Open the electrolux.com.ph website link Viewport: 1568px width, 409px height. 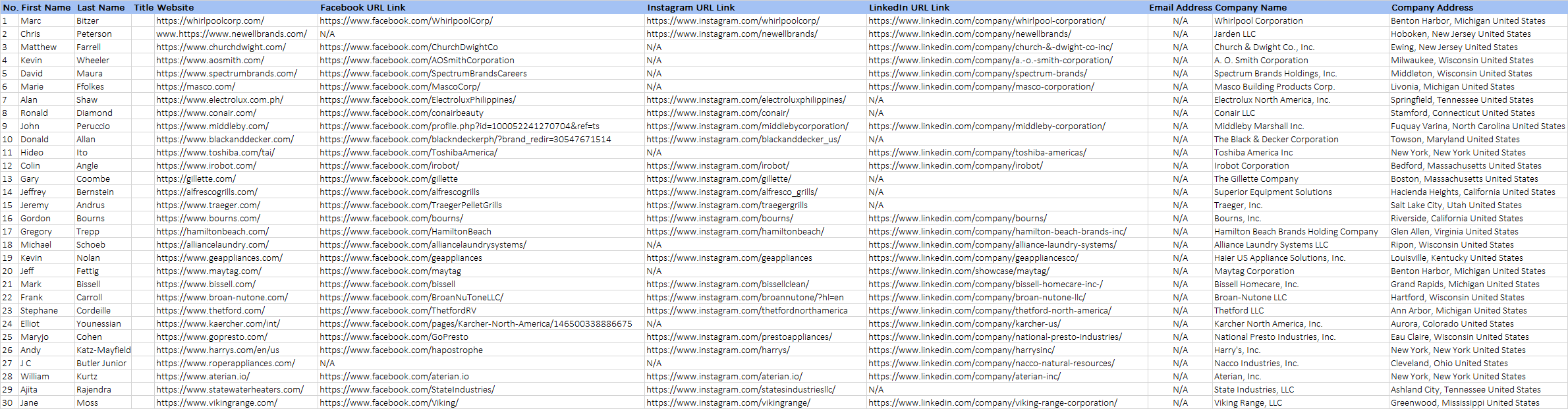(219, 99)
